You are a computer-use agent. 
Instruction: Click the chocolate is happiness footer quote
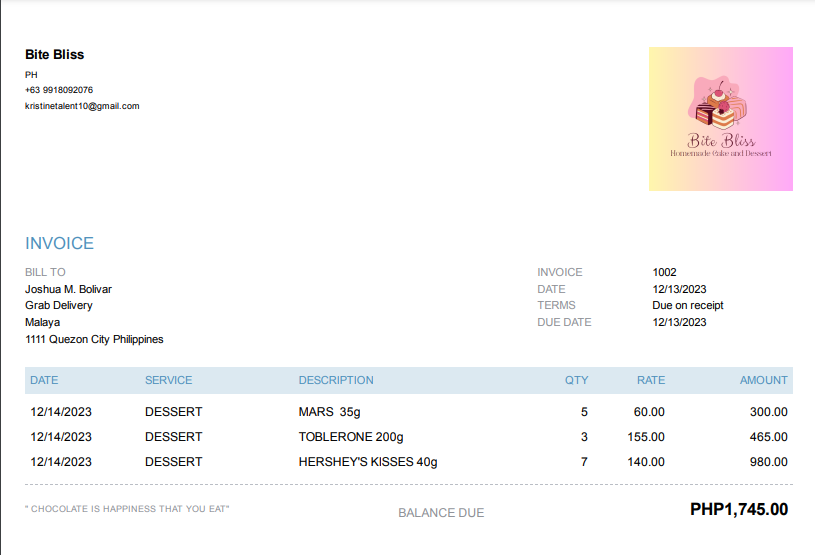coord(127,509)
